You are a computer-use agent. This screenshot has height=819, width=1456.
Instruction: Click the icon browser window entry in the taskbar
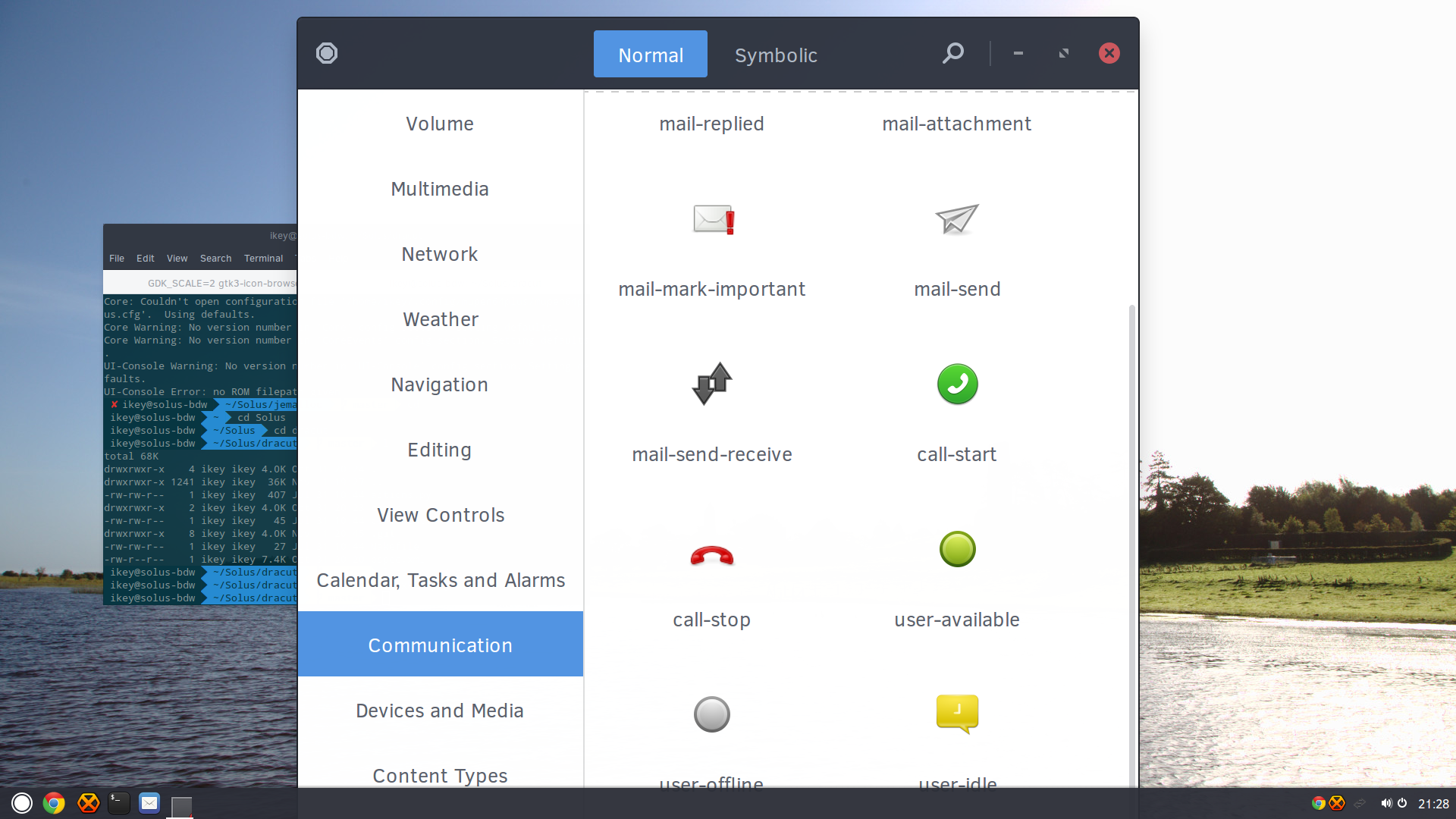pyautogui.click(x=181, y=806)
